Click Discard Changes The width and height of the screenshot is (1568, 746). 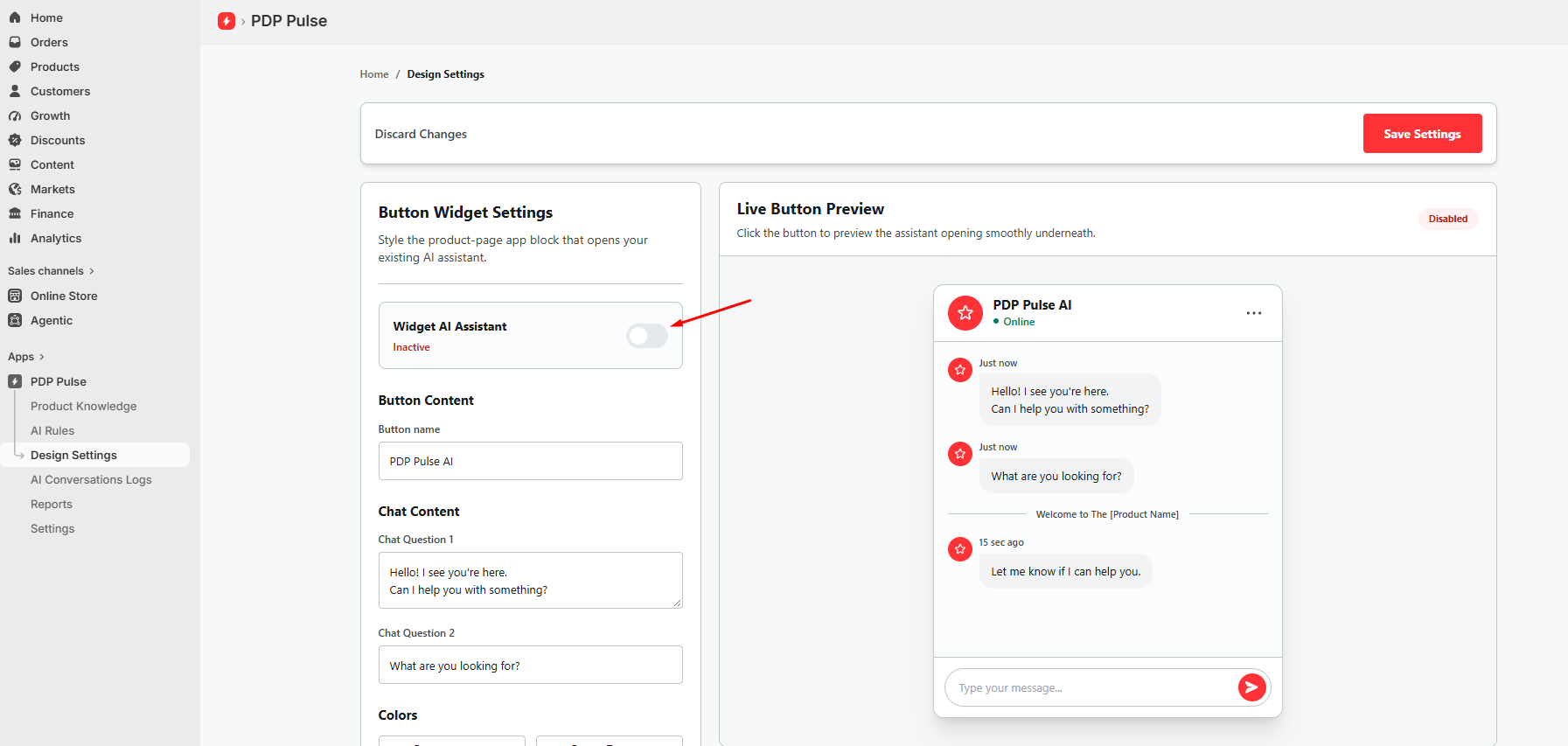[x=421, y=134]
